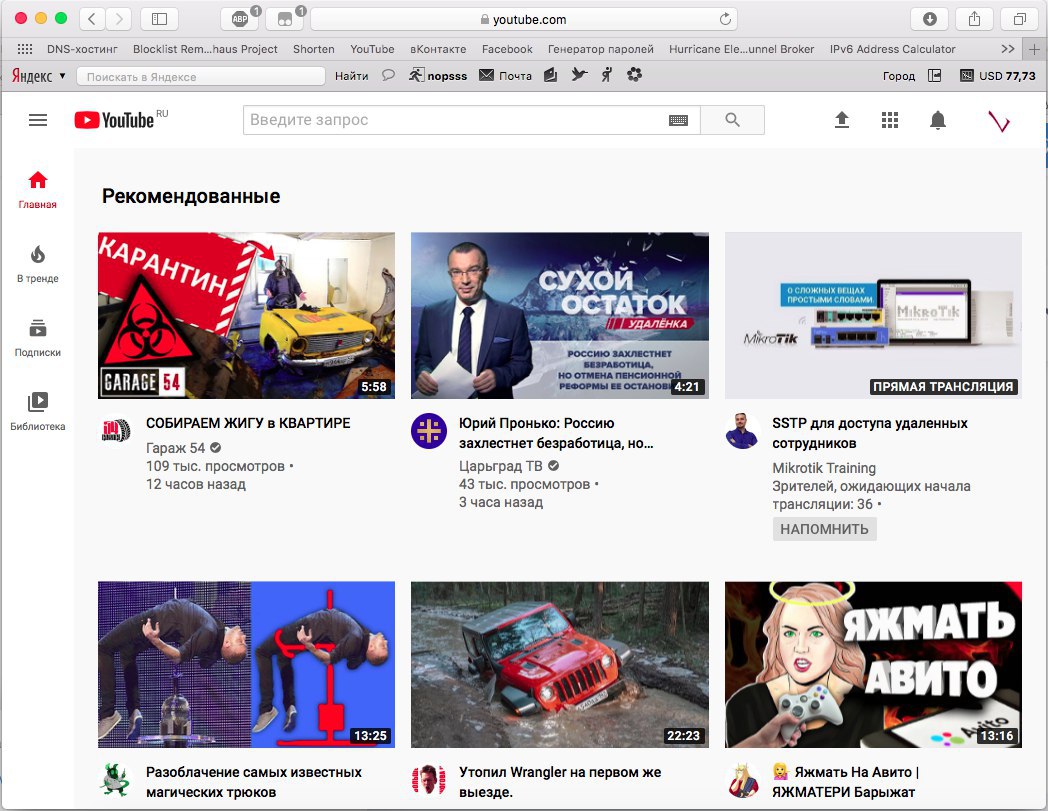Open the YouTube apps grid icon

pos(890,120)
